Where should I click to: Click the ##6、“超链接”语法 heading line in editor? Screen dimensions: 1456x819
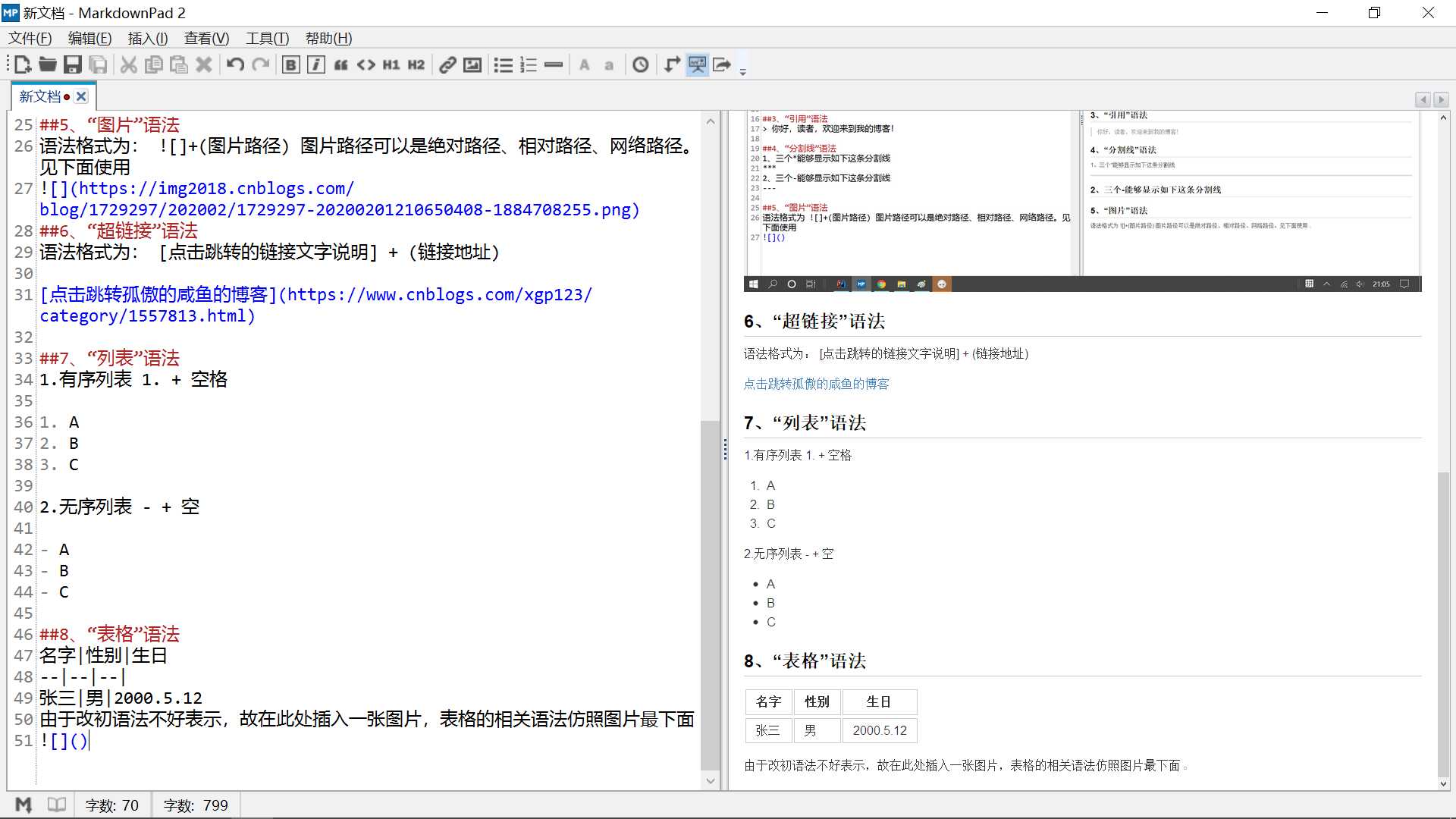[118, 231]
